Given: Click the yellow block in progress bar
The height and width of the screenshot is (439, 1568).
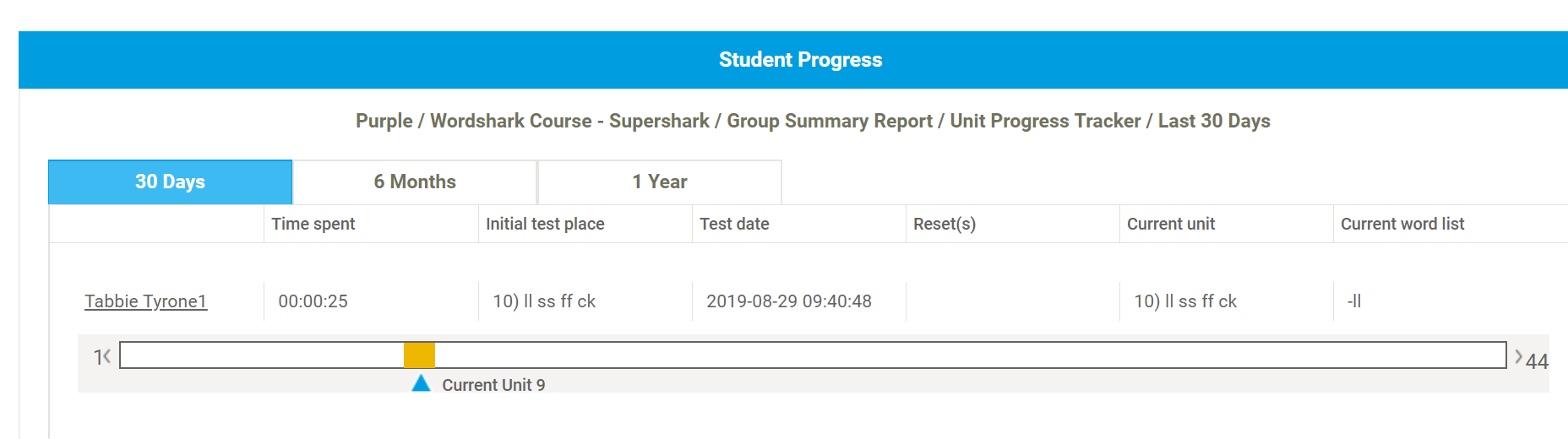Looking at the screenshot, I should click(419, 355).
